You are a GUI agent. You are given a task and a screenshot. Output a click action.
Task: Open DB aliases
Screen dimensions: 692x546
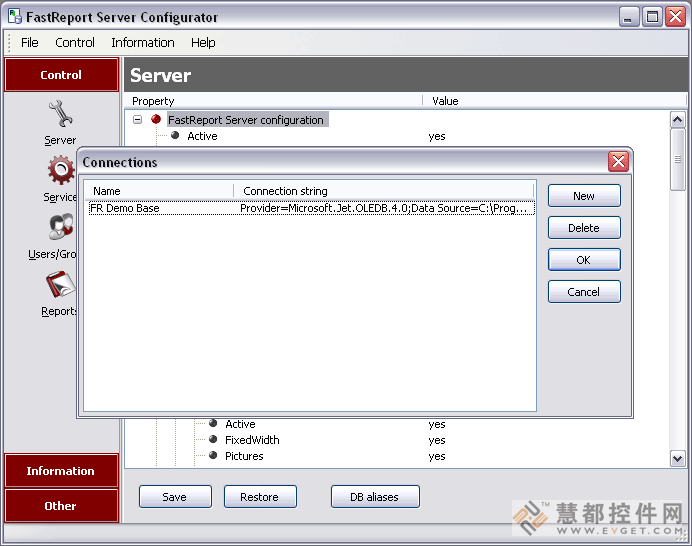(x=375, y=497)
